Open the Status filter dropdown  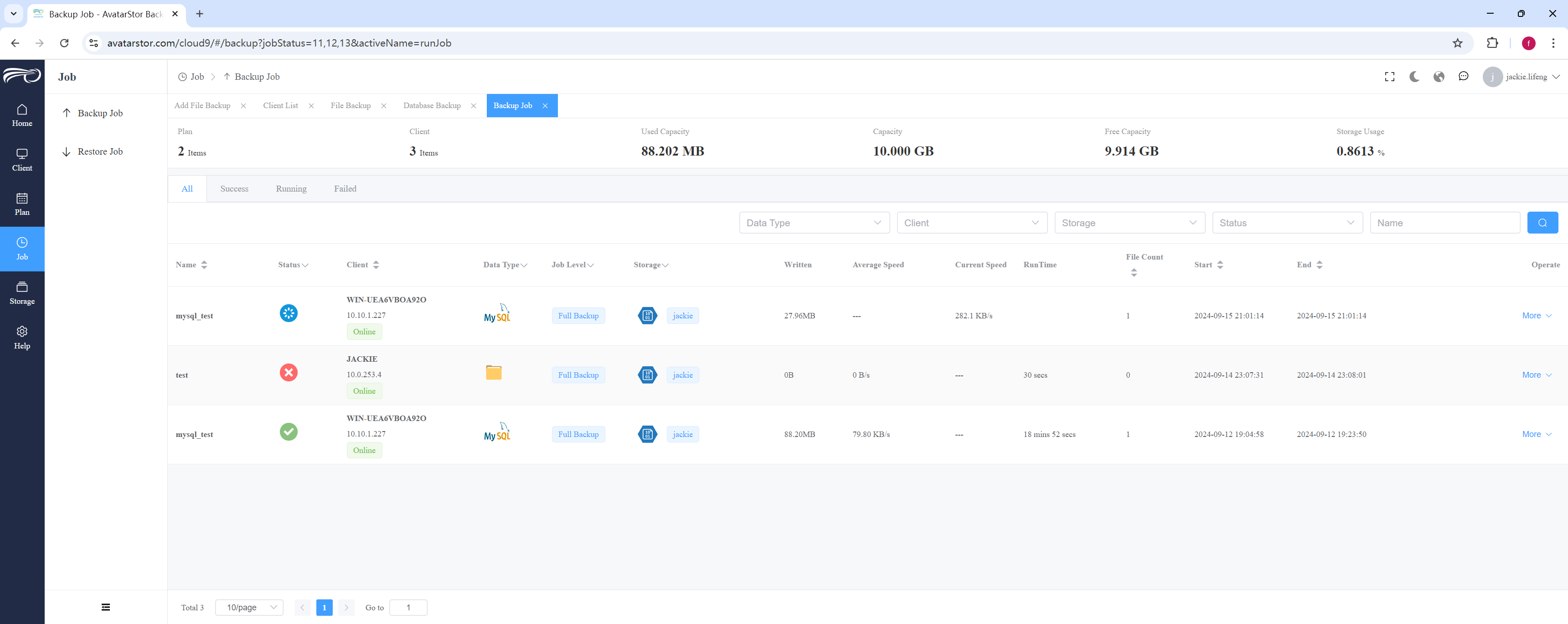(1287, 223)
